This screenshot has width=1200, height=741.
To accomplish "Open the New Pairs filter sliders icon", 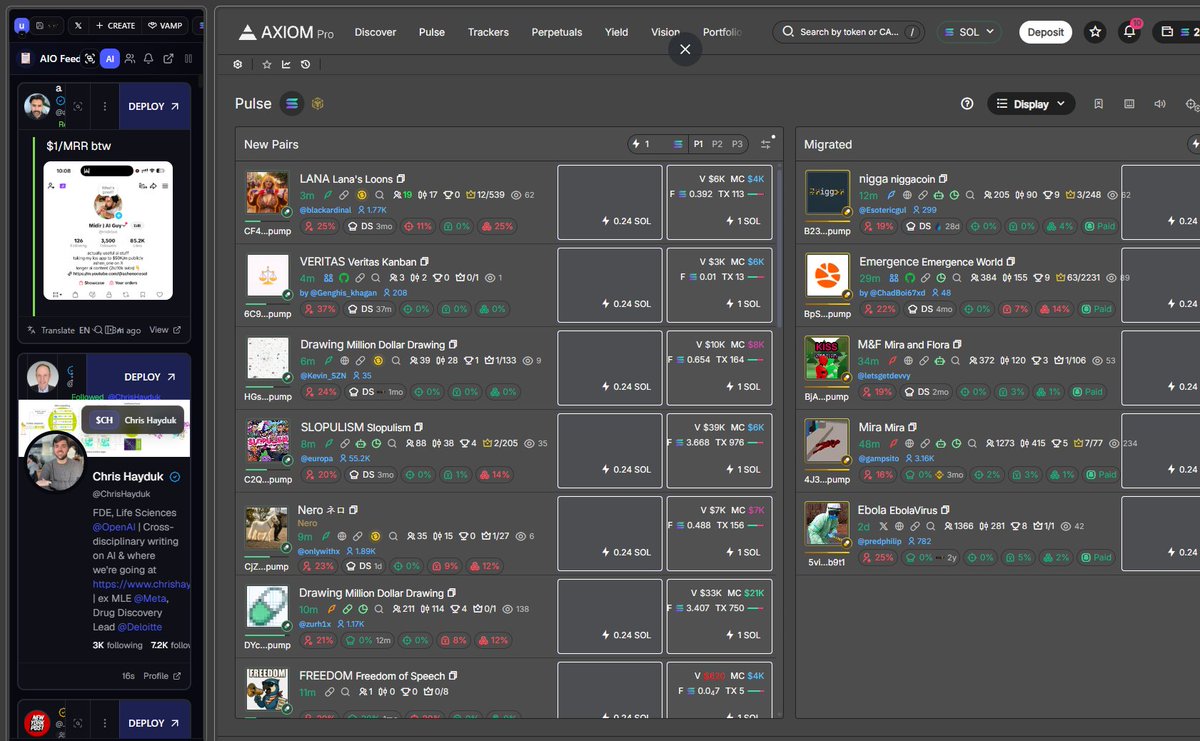I will tap(767, 143).
